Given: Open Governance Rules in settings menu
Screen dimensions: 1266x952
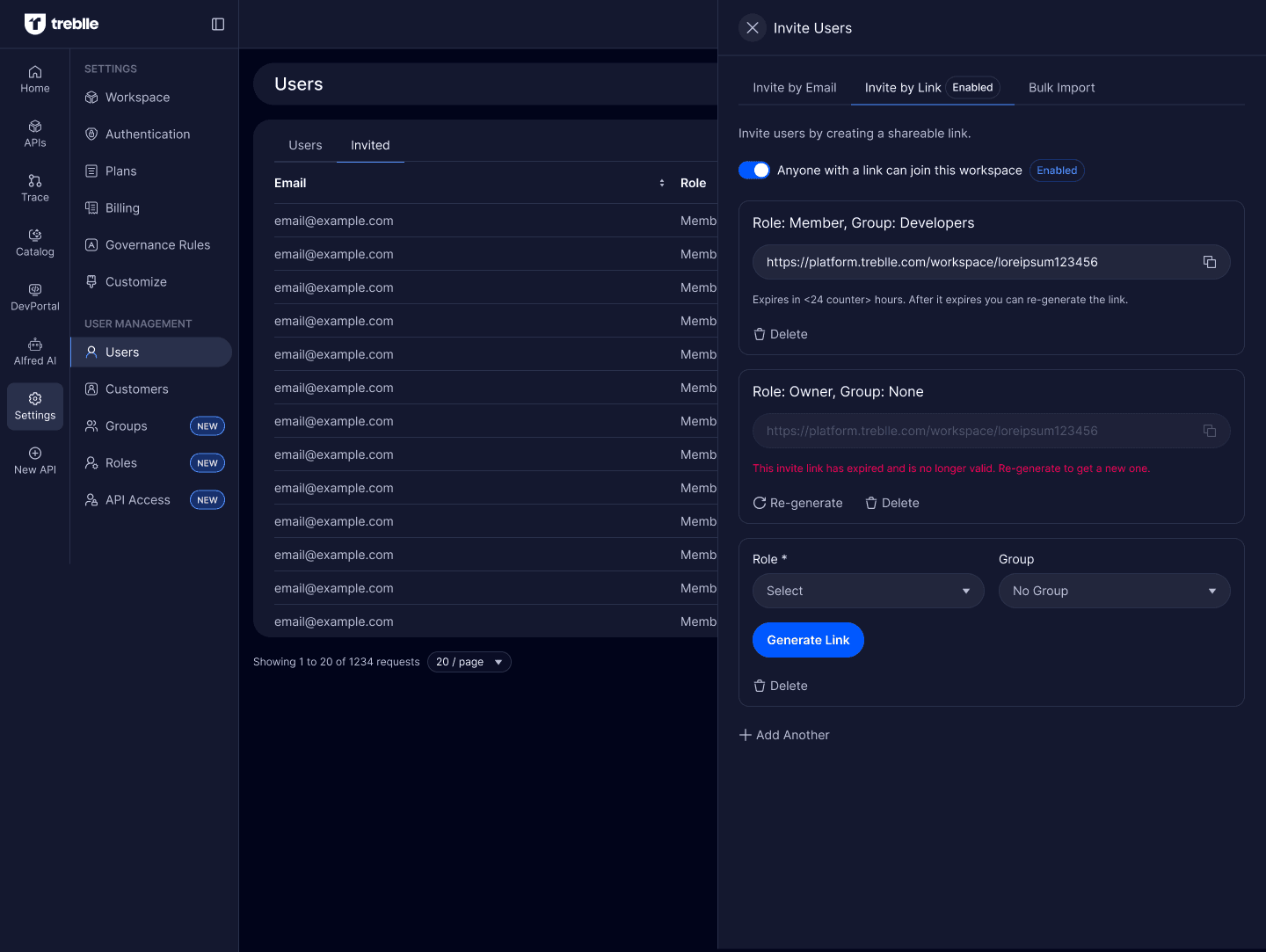Looking at the screenshot, I should 157,245.
